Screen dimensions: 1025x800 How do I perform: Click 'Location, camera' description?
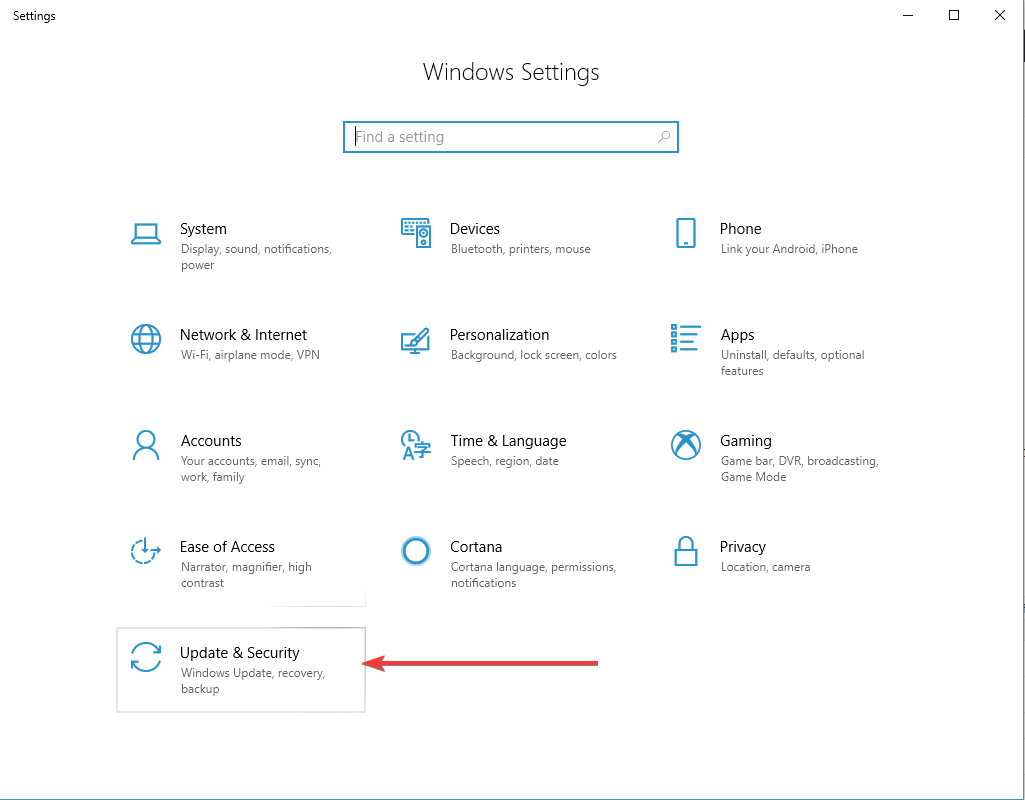[765, 567]
